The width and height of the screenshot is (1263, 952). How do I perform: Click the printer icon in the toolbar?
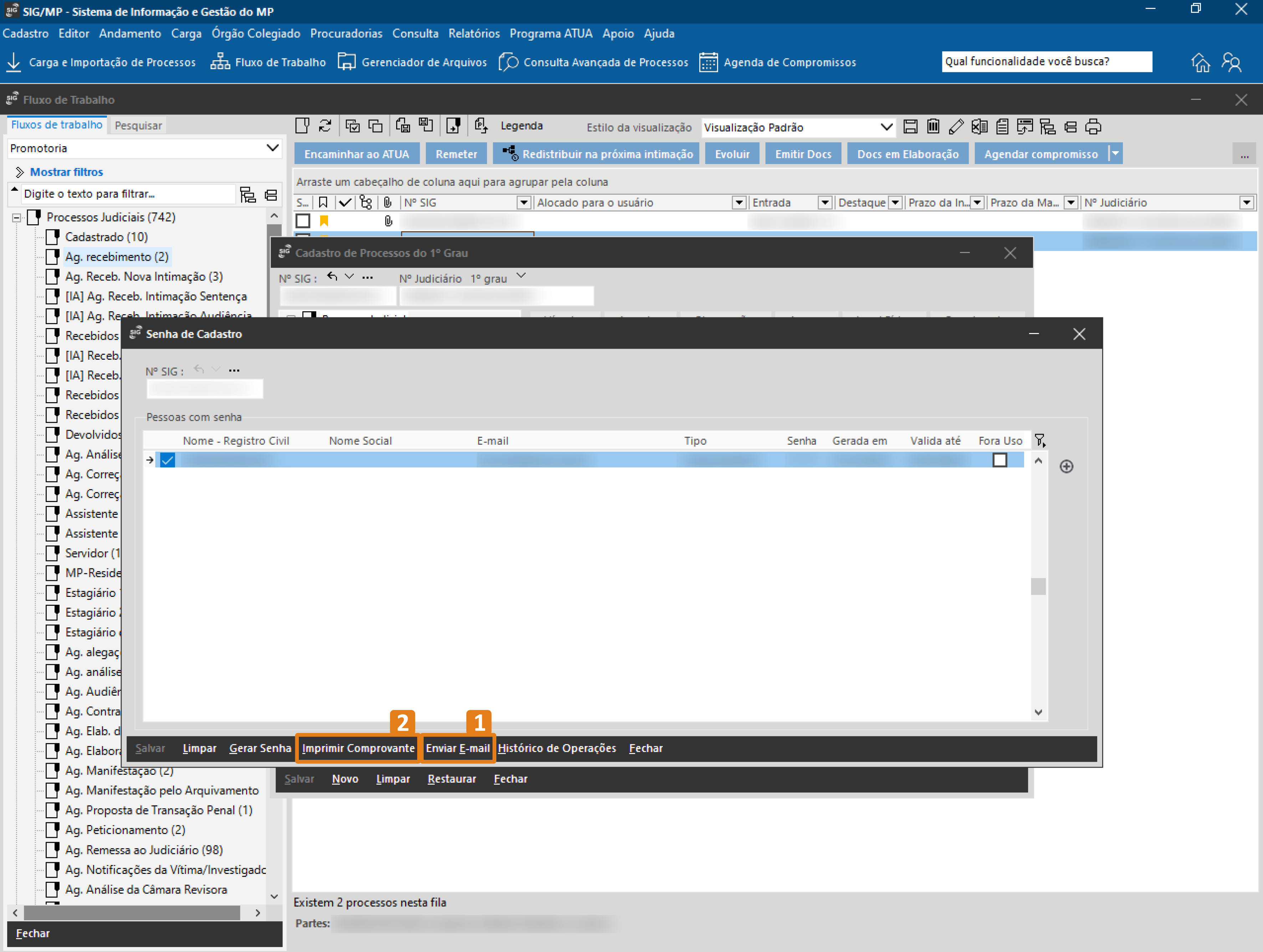1093,126
